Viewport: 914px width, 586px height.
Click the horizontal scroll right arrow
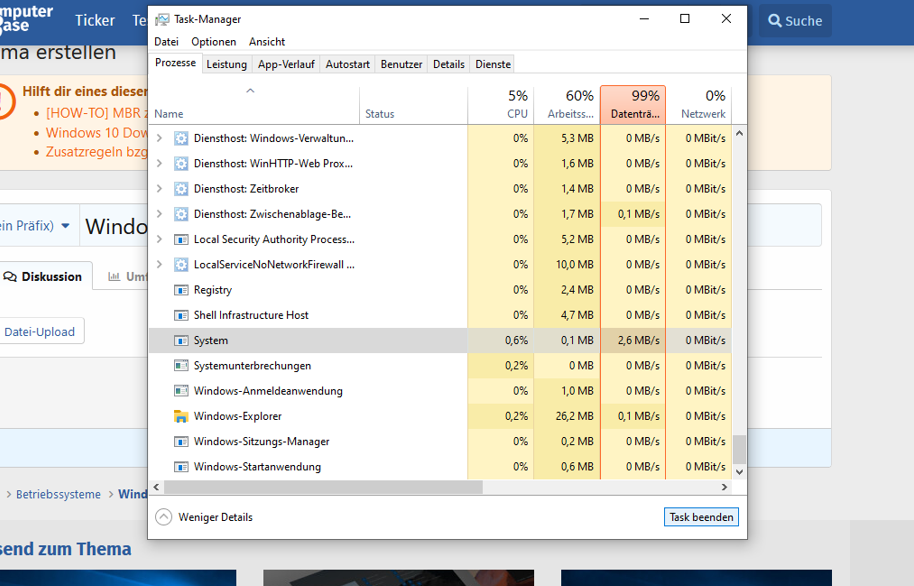point(725,487)
